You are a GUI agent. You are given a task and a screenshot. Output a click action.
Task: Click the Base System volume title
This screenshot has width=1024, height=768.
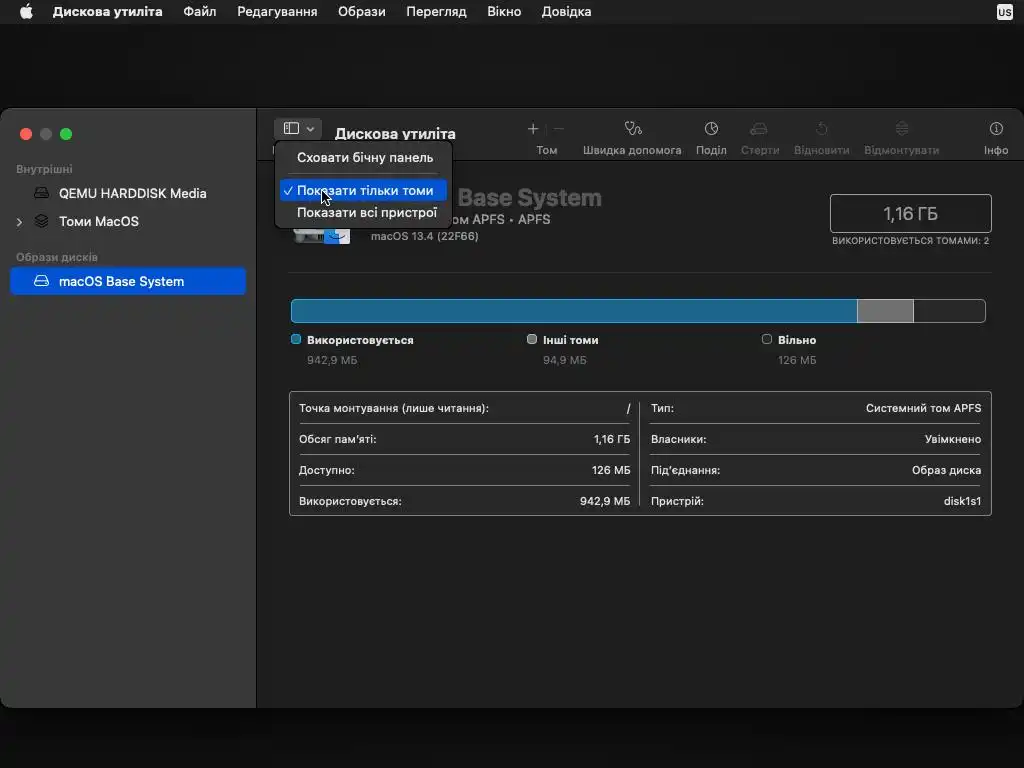pos(529,198)
